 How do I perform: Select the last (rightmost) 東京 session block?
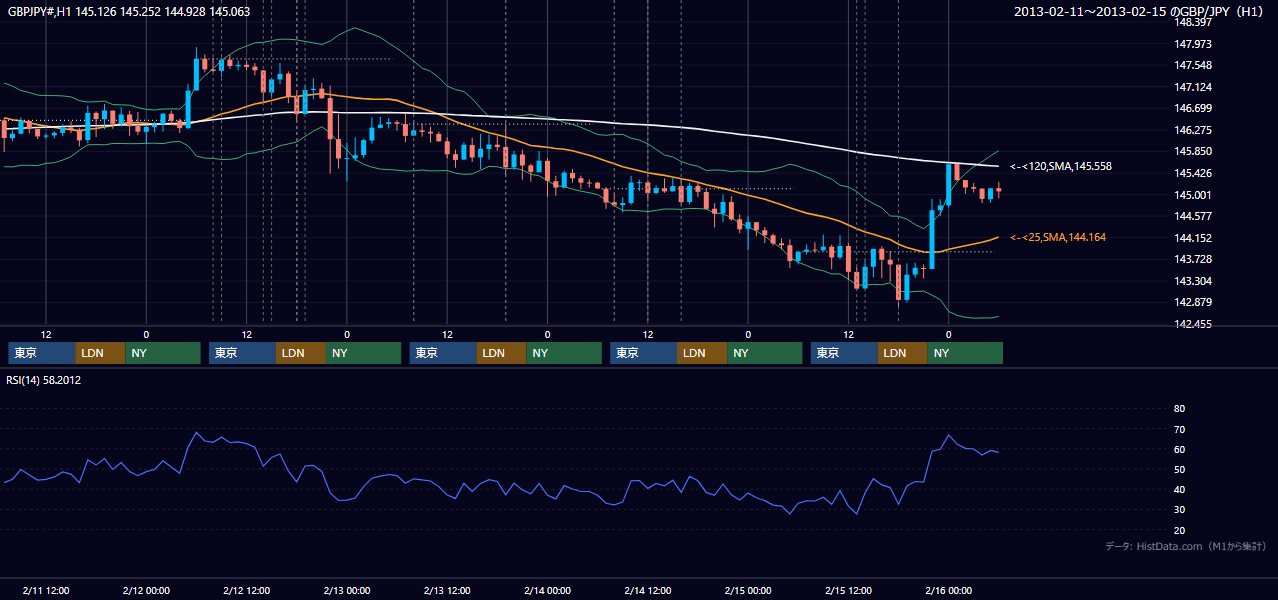coord(845,353)
